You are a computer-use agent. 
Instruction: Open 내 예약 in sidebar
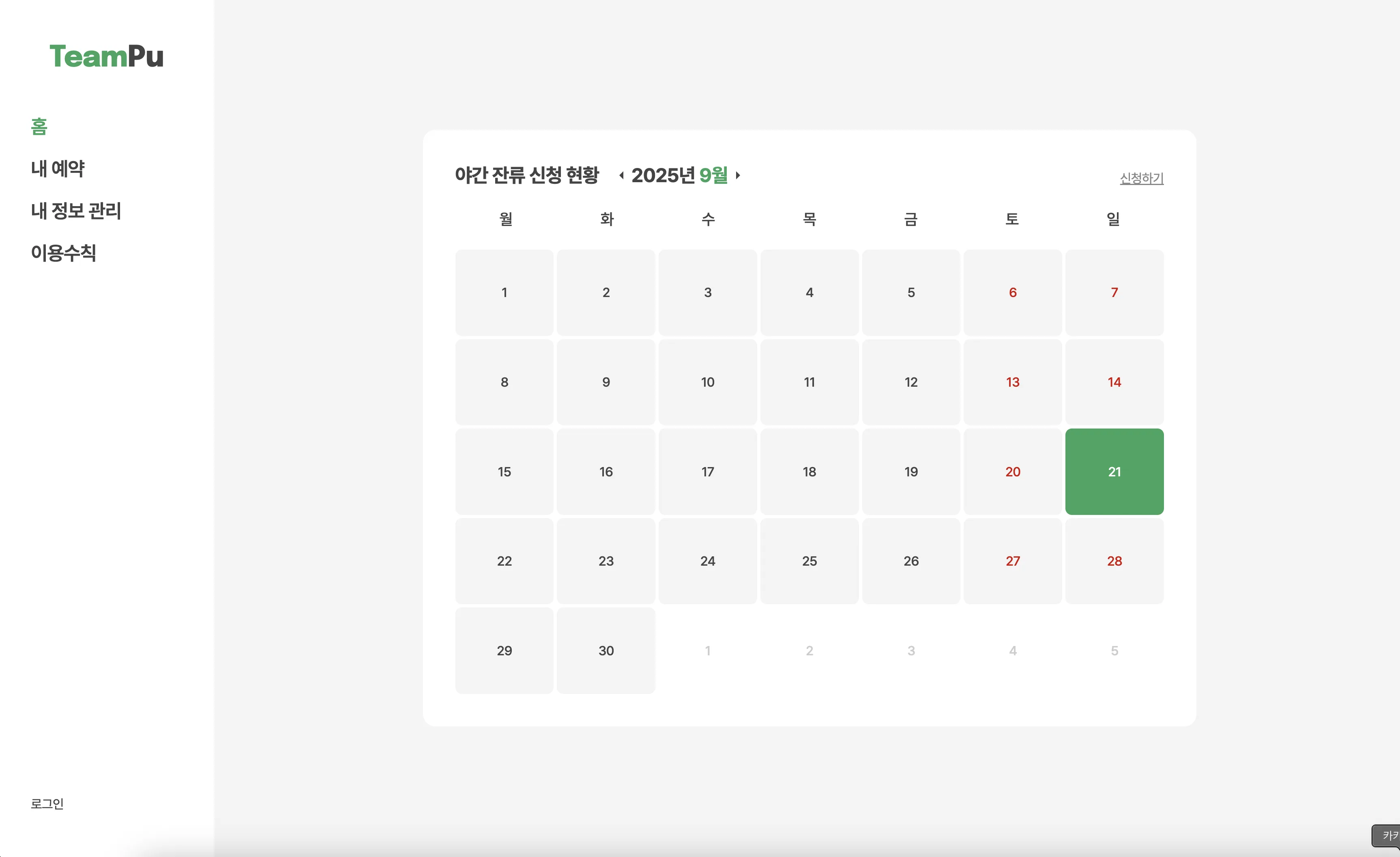(58, 168)
